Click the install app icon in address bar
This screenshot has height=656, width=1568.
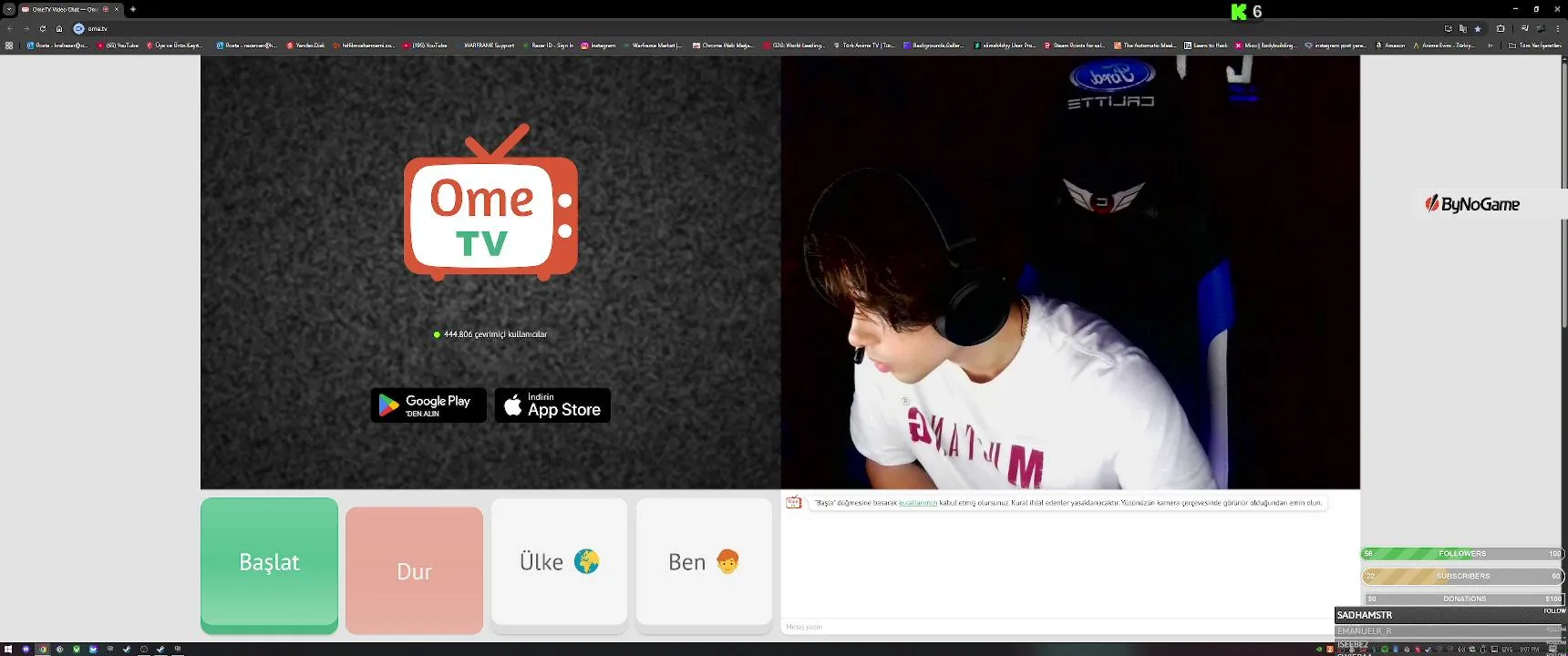[x=1448, y=28]
